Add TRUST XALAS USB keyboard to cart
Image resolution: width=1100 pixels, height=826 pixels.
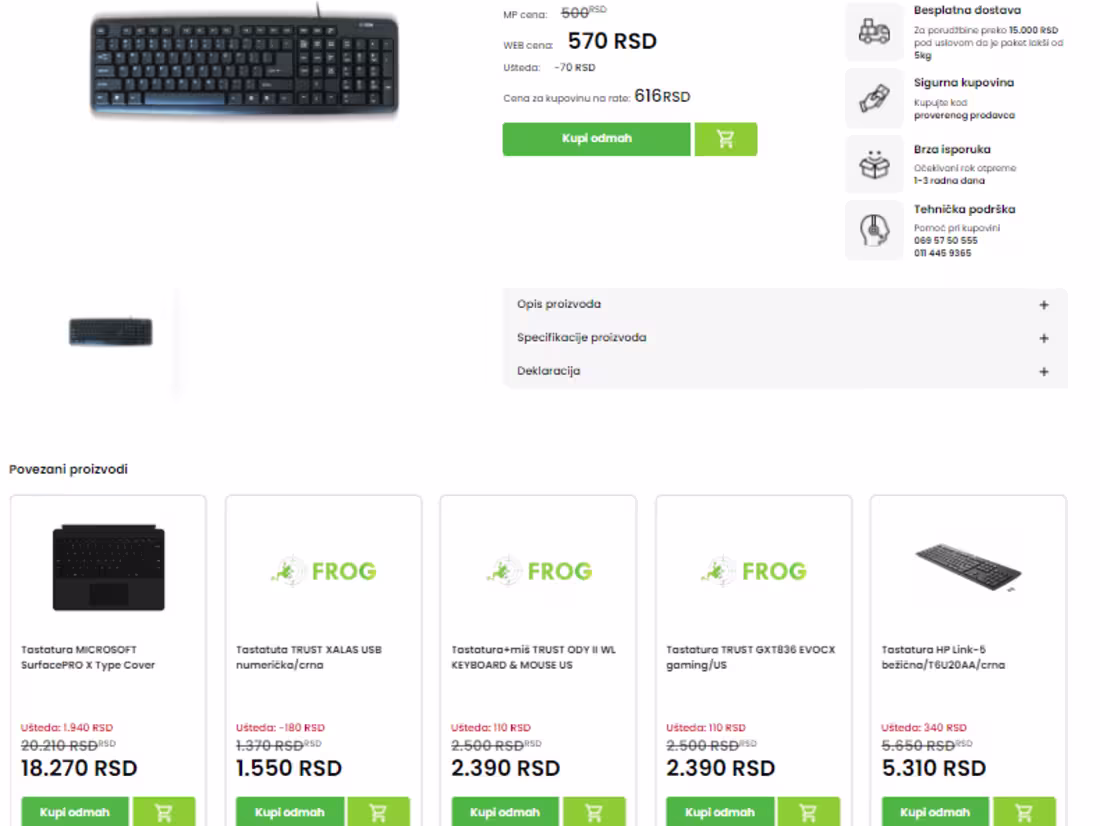click(x=378, y=812)
